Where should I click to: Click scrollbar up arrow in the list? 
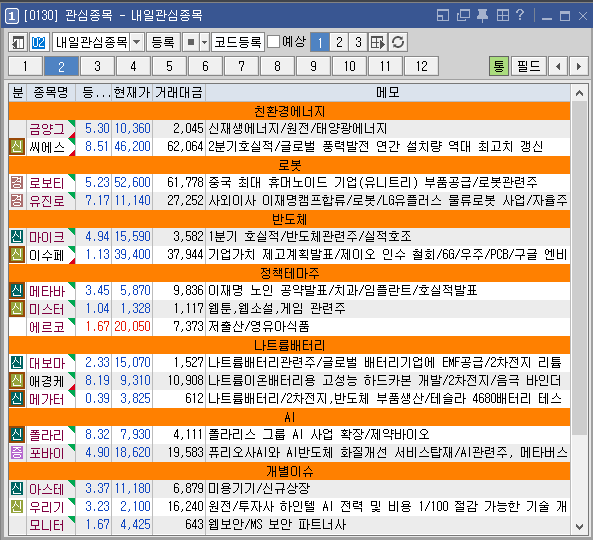[x=579, y=93]
